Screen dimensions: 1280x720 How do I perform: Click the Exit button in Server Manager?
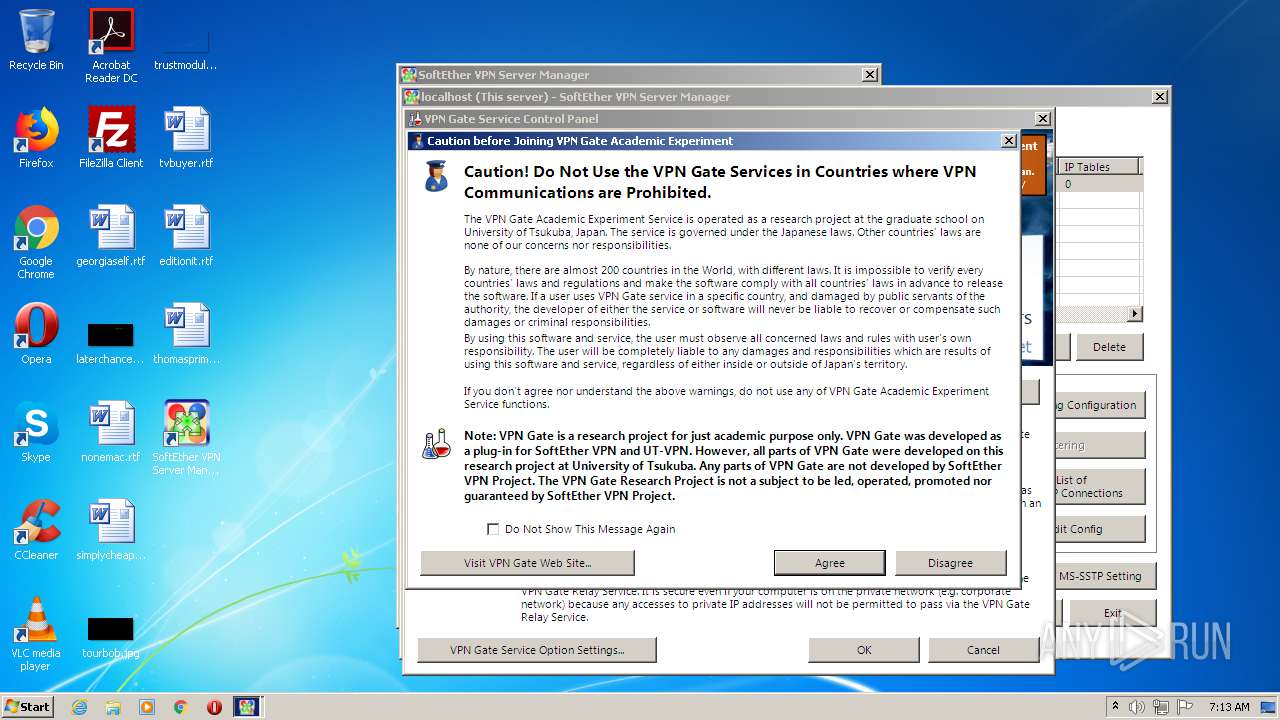pos(1113,613)
